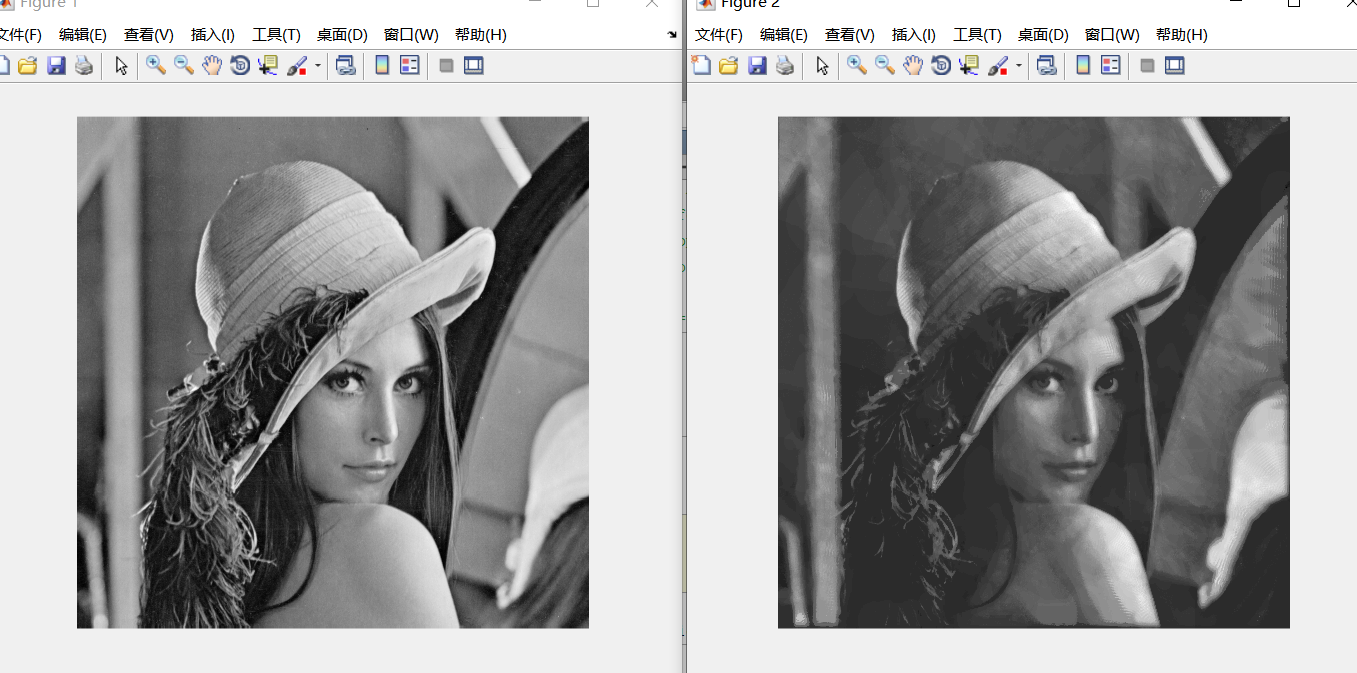Open 查看(V) menu in Figure 2

[850, 35]
